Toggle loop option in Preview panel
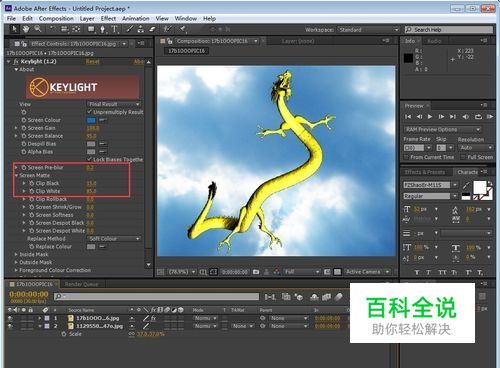Viewport: 500px width, 368px height. pos(478,117)
